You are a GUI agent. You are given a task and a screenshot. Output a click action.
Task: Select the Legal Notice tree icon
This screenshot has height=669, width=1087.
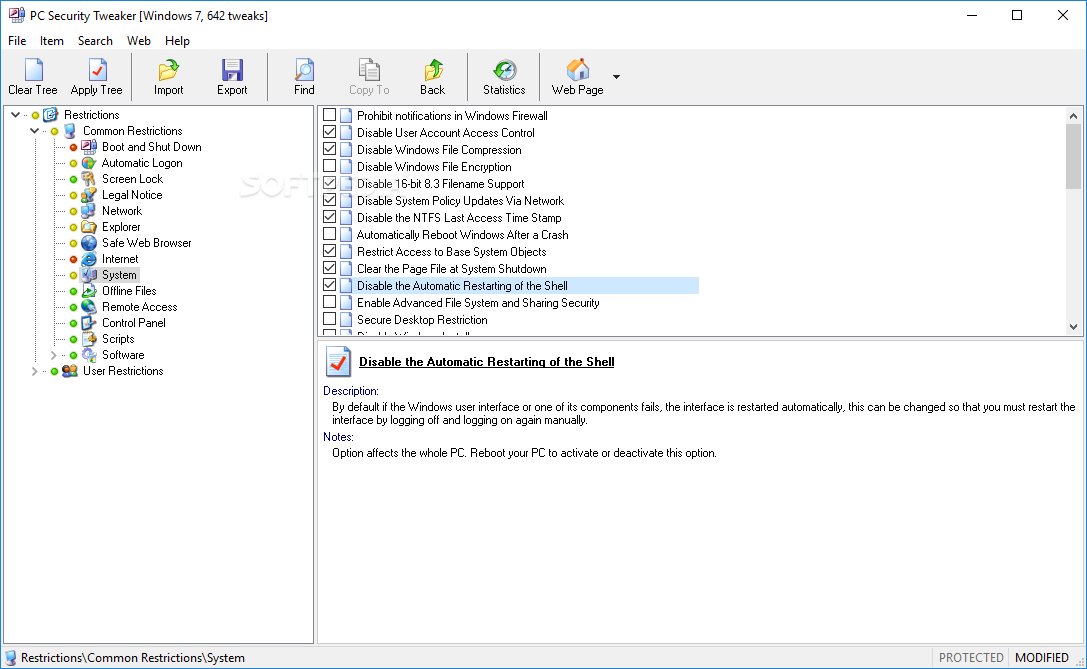89,195
